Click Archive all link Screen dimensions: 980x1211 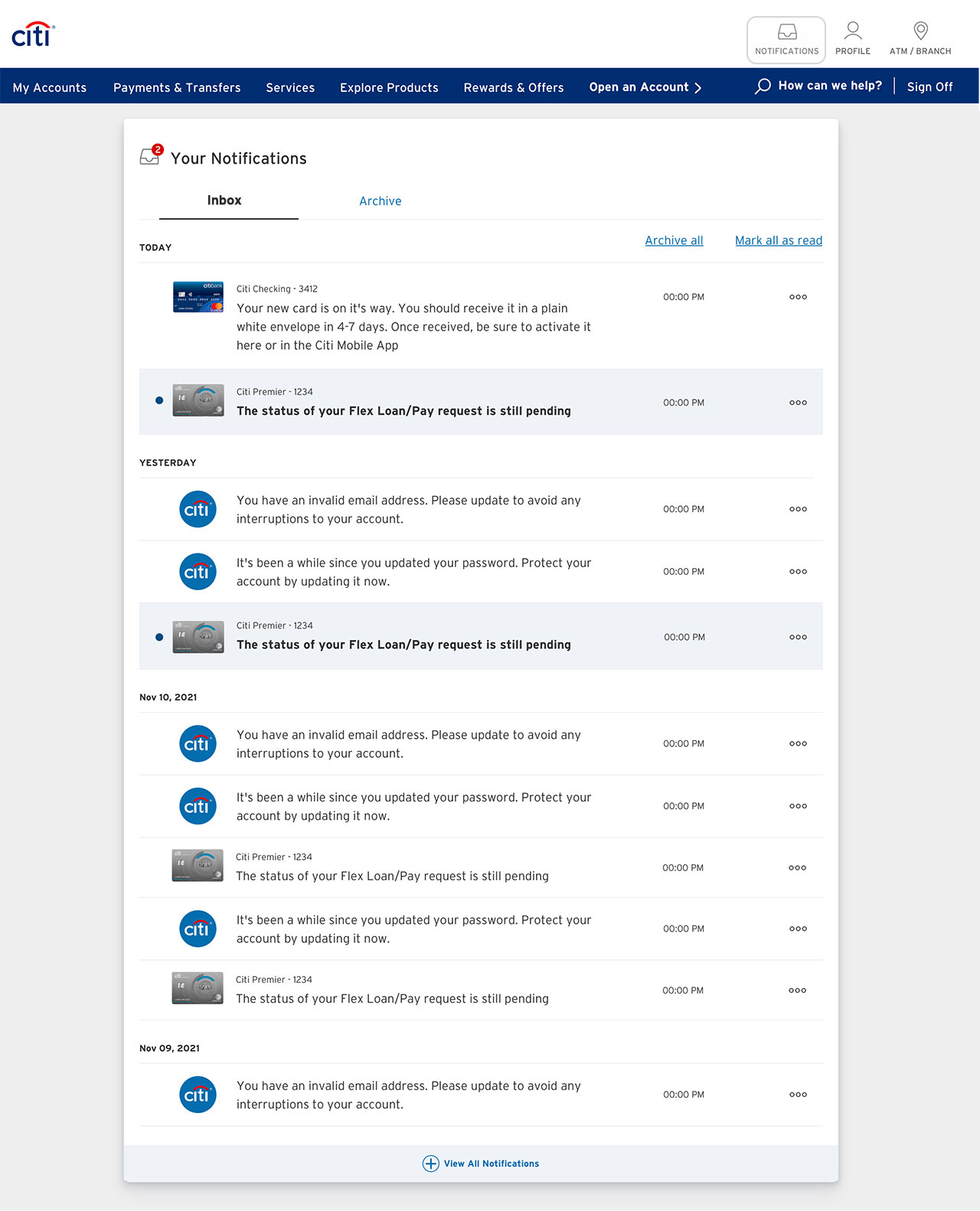674,240
